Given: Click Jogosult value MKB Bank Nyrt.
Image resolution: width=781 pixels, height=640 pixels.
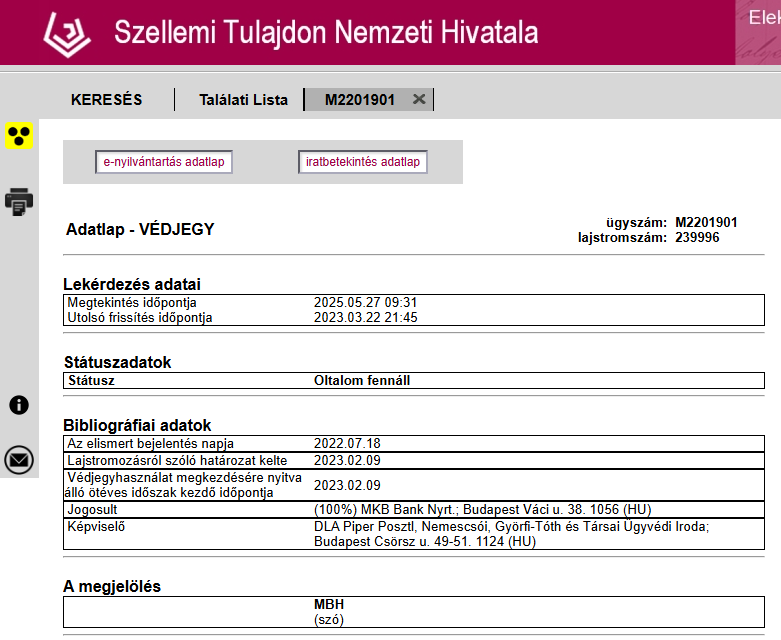Looking at the screenshot, I should click(483, 510).
